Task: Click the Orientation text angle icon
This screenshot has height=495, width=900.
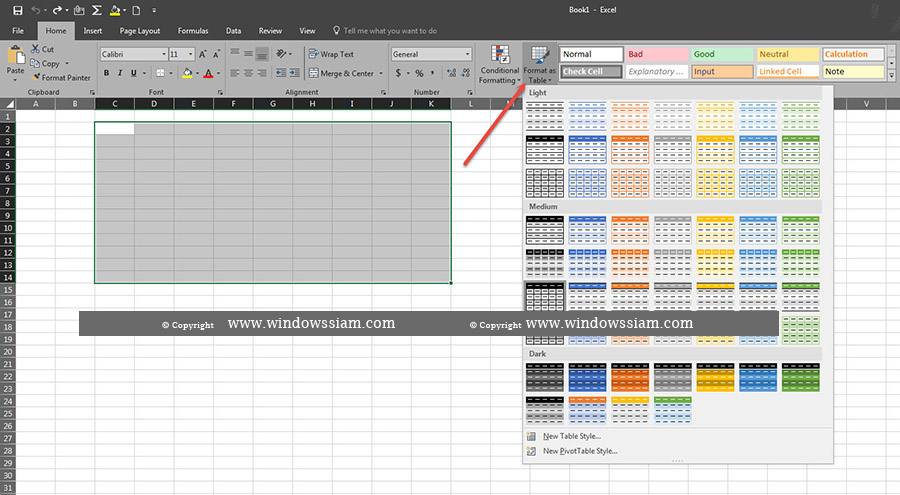Action: coord(281,53)
